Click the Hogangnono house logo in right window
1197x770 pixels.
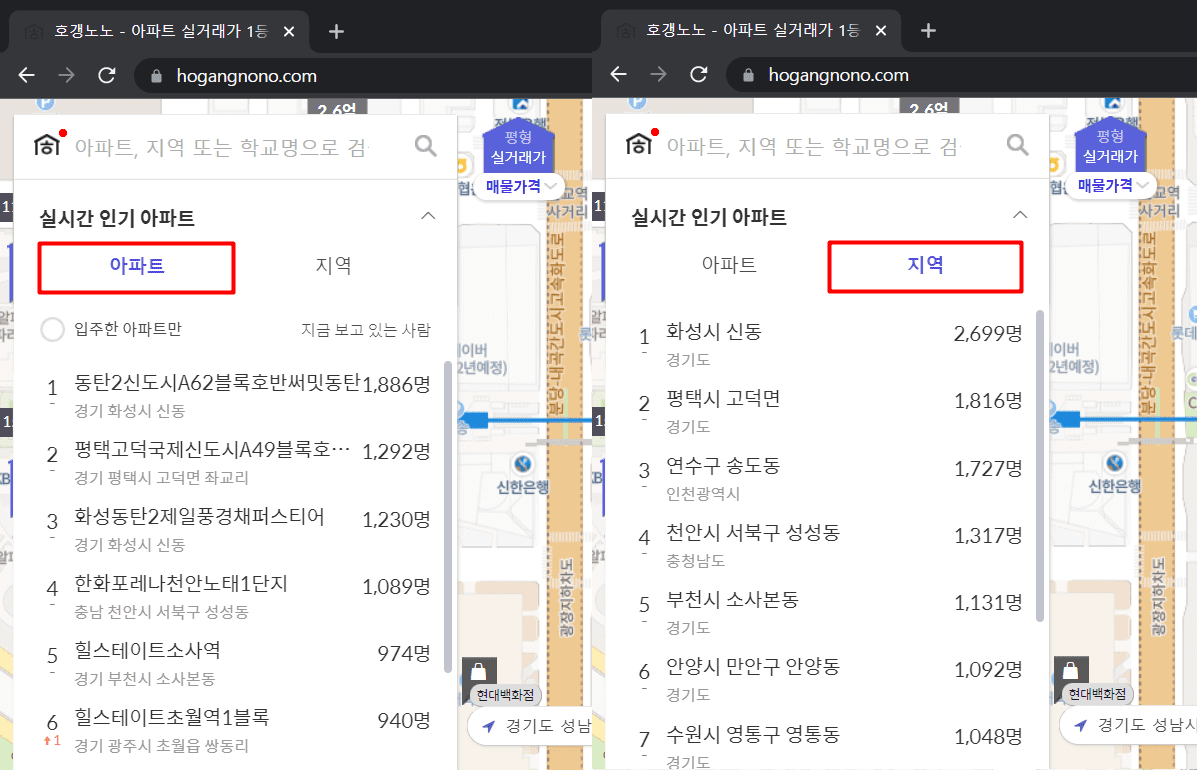click(639, 145)
